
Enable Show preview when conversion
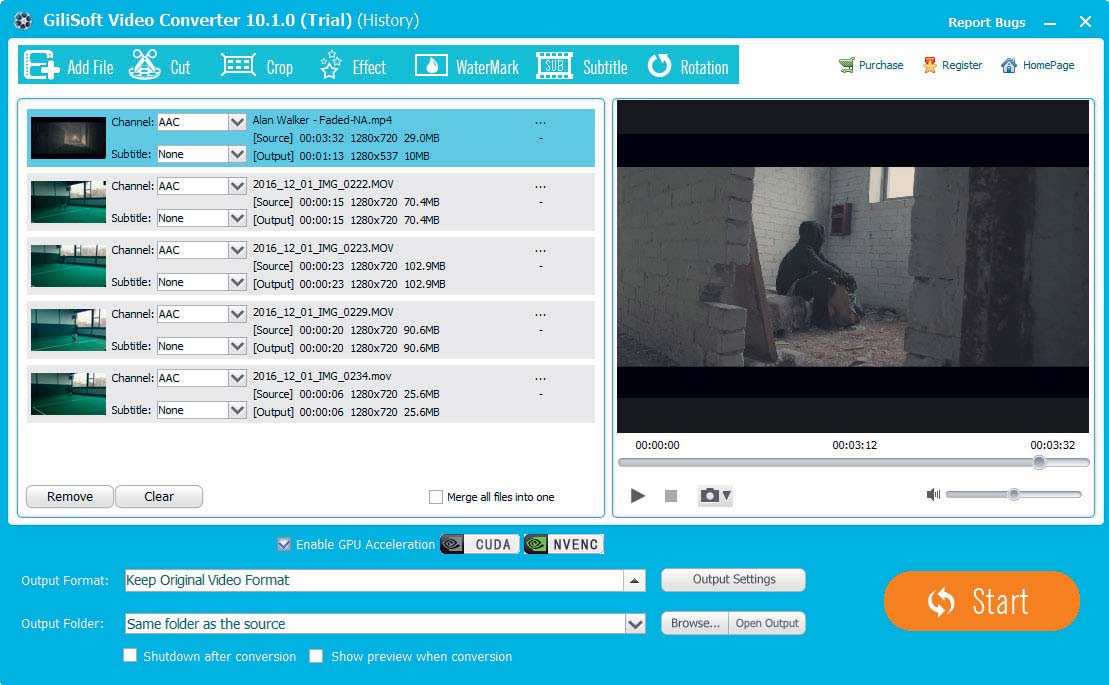pyautogui.click(x=316, y=656)
